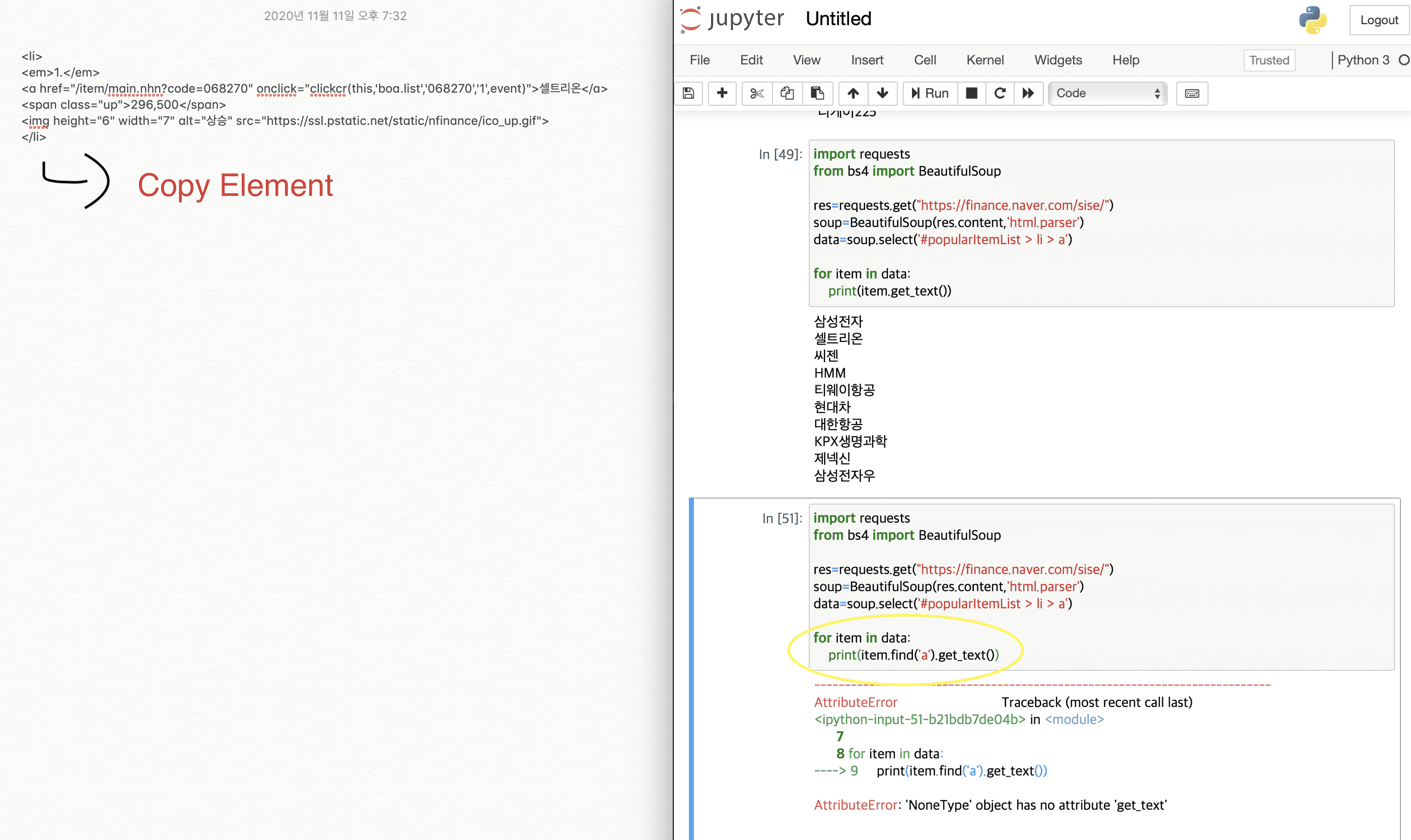The height and width of the screenshot is (840, 1411).
Task: Click the Trusted notebook indicator
Action: tap(1269, 60)
